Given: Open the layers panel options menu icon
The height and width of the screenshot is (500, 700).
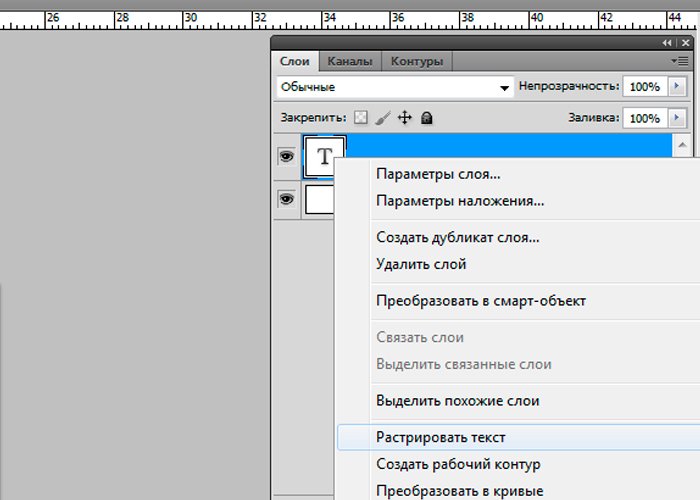Looking at the screenshot, I should coord(682,61).
